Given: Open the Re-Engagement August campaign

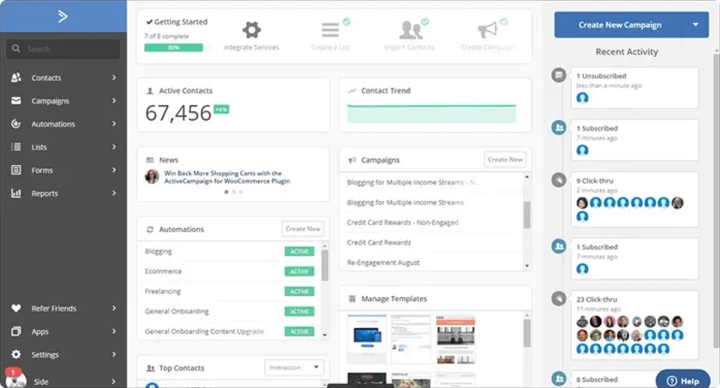Looking at the screenshot, I should tap(383, 263).
